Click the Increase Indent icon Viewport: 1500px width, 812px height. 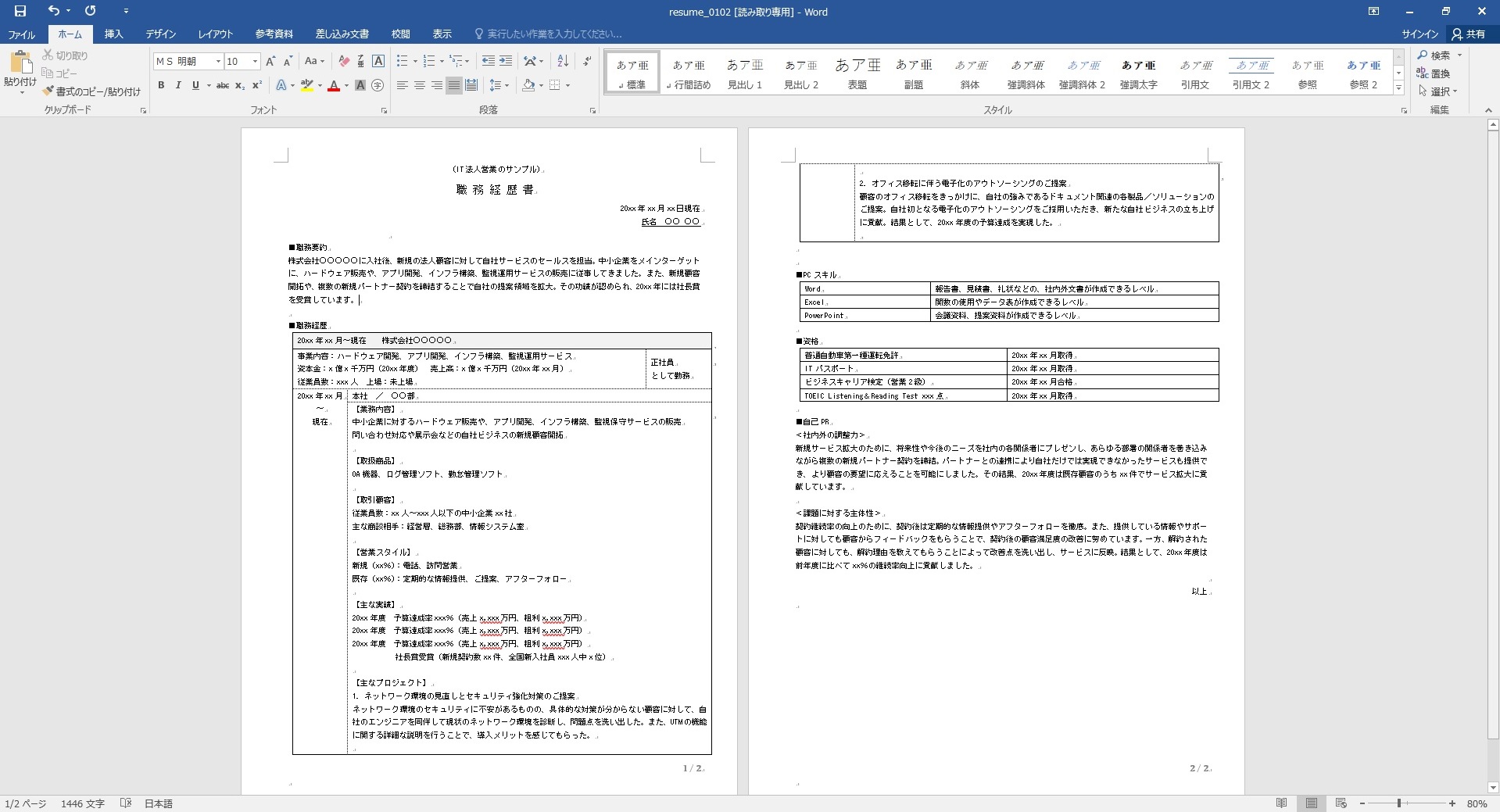pyautogui.click(x=506, y=61)
